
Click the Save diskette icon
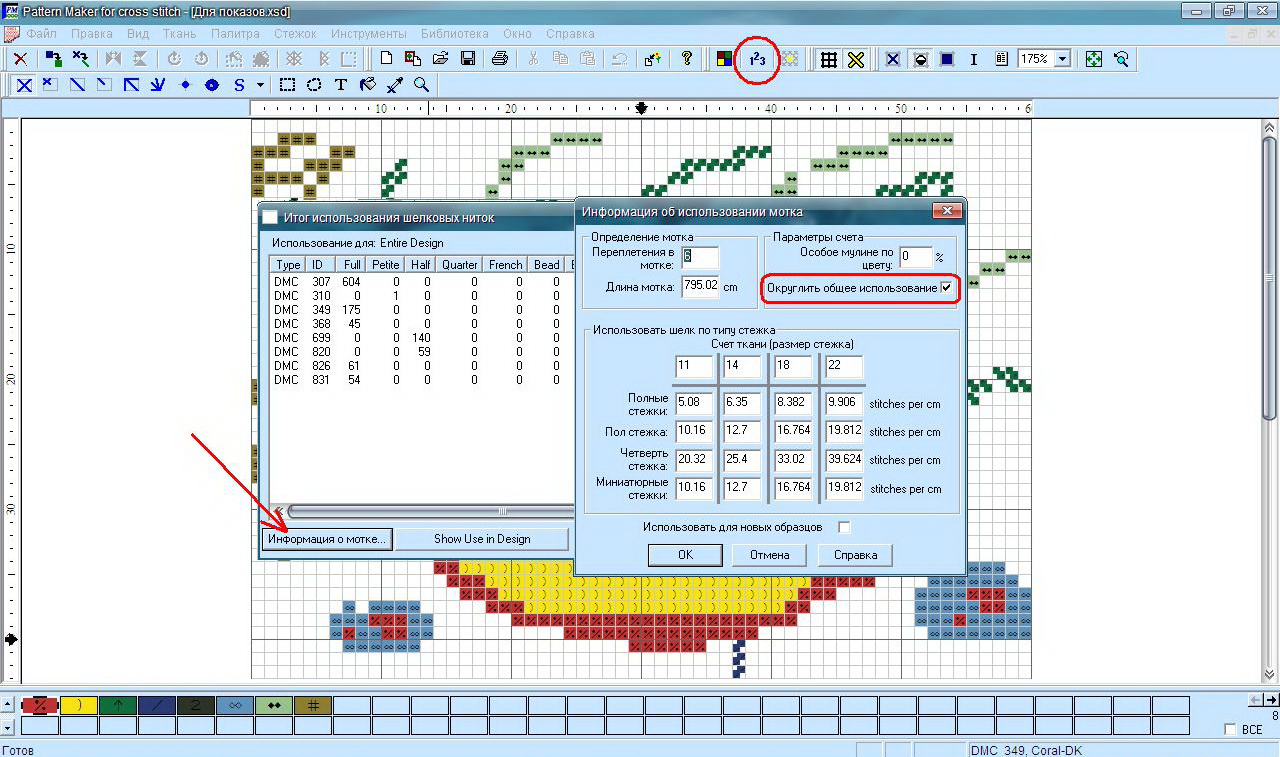[x=467, y=59]
